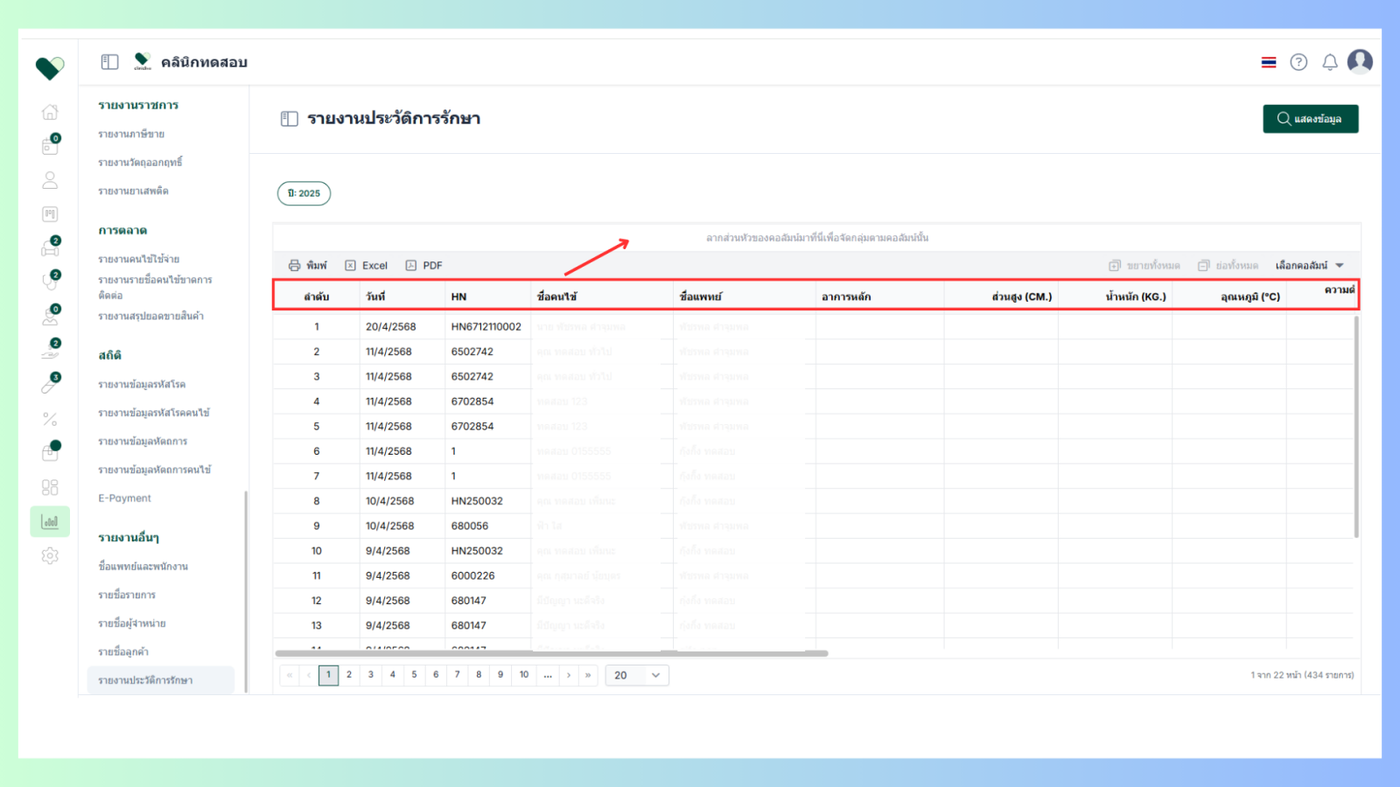Click the pagination ellipsis for more pages

[x=547, y=675]
